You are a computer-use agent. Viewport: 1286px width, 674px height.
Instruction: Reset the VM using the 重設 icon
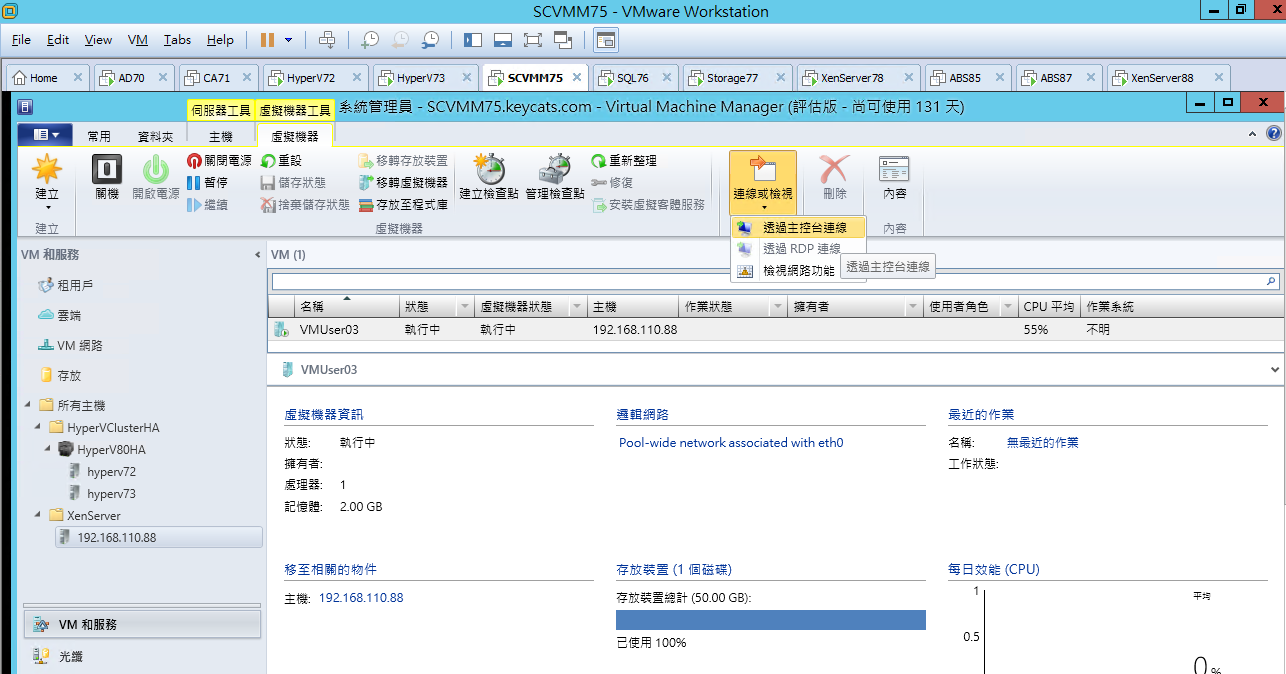(268, 161)
